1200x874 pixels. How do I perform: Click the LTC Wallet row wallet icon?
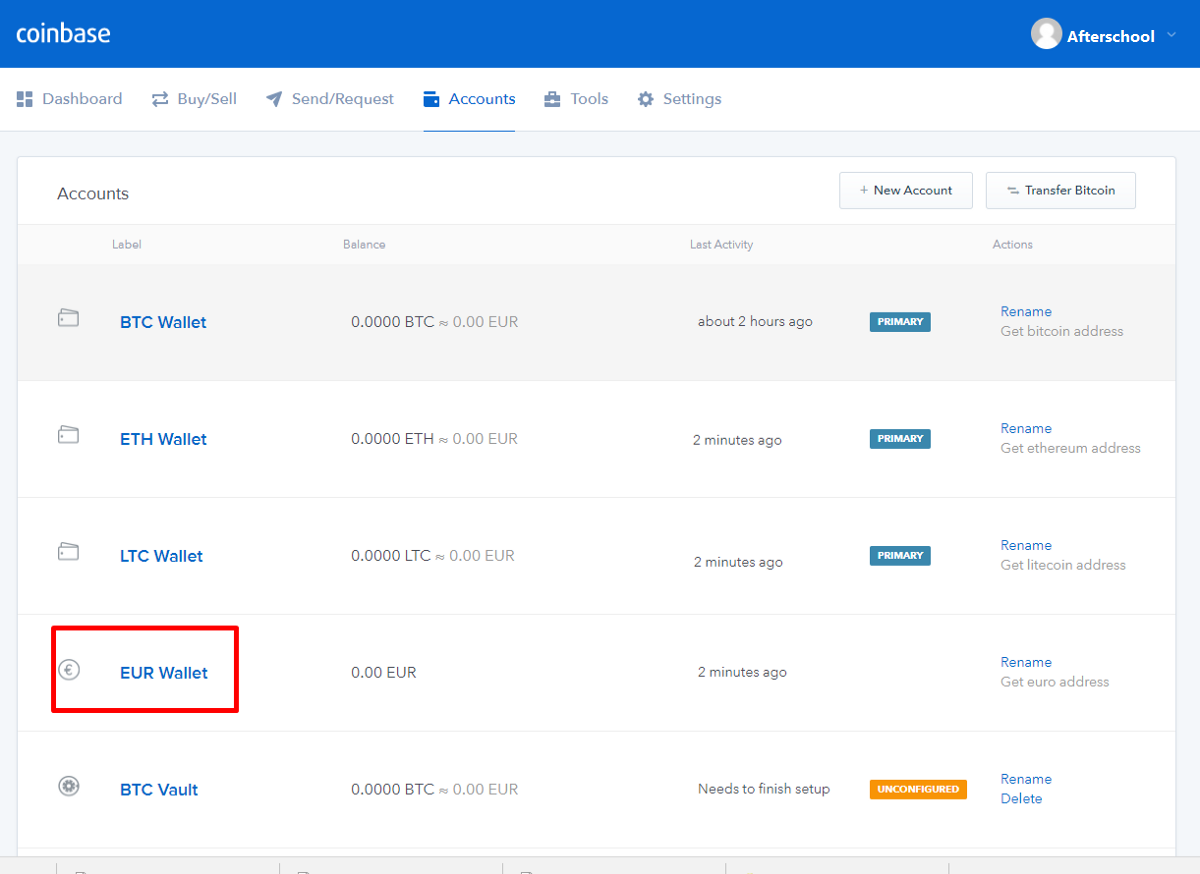68,551
